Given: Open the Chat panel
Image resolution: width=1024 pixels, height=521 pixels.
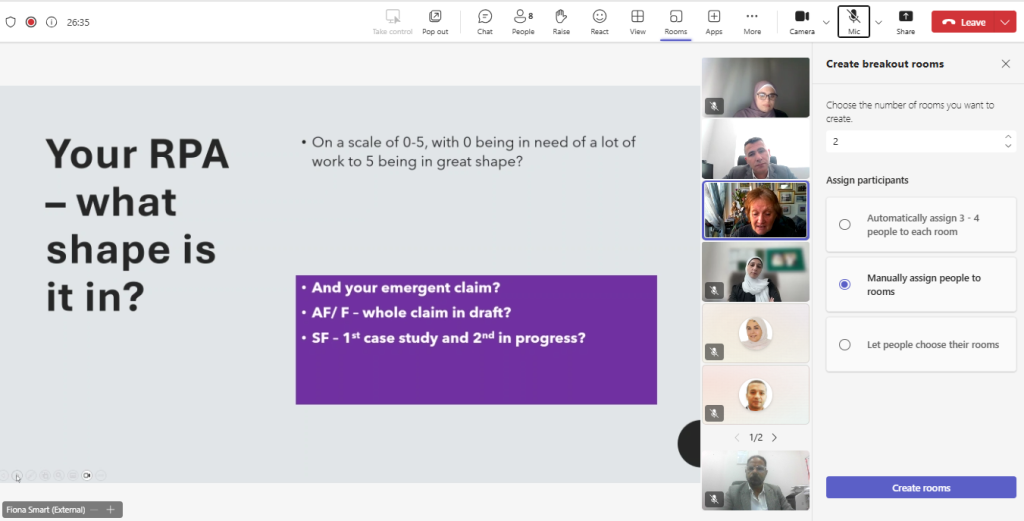Looking at the screenshot, I should pyautogui.click(x=484, y=21).
